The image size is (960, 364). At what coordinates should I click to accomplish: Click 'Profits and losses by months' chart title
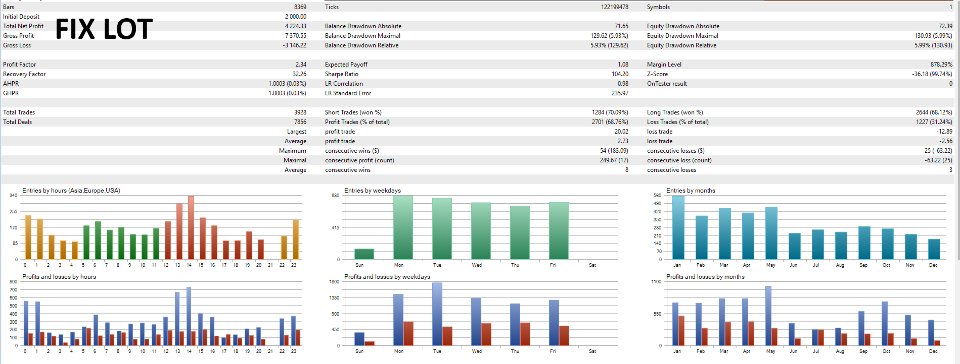(x=705, y=277)
